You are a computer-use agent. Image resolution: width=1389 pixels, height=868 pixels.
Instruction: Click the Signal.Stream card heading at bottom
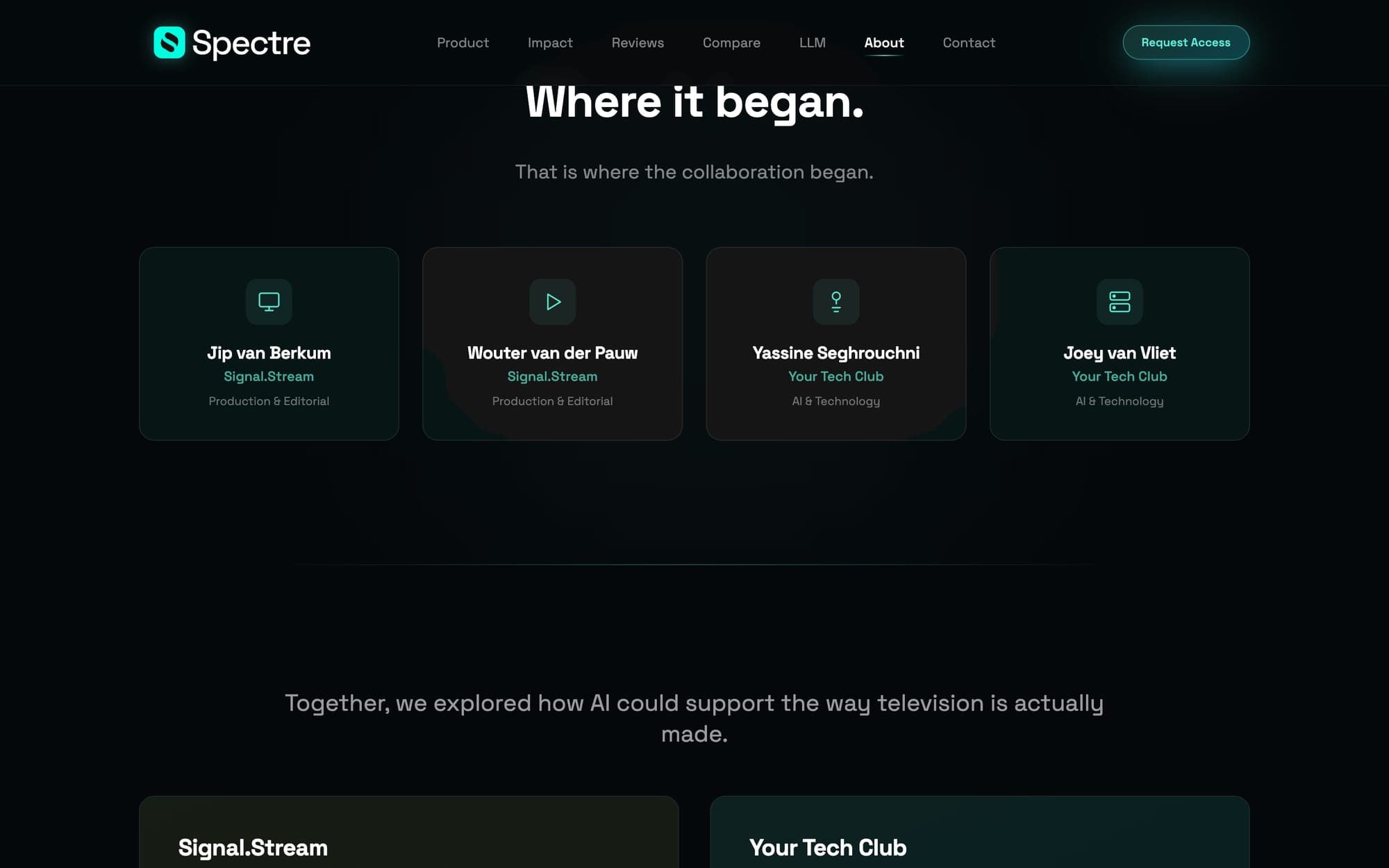pyautogui.click(x=253, y=848)
